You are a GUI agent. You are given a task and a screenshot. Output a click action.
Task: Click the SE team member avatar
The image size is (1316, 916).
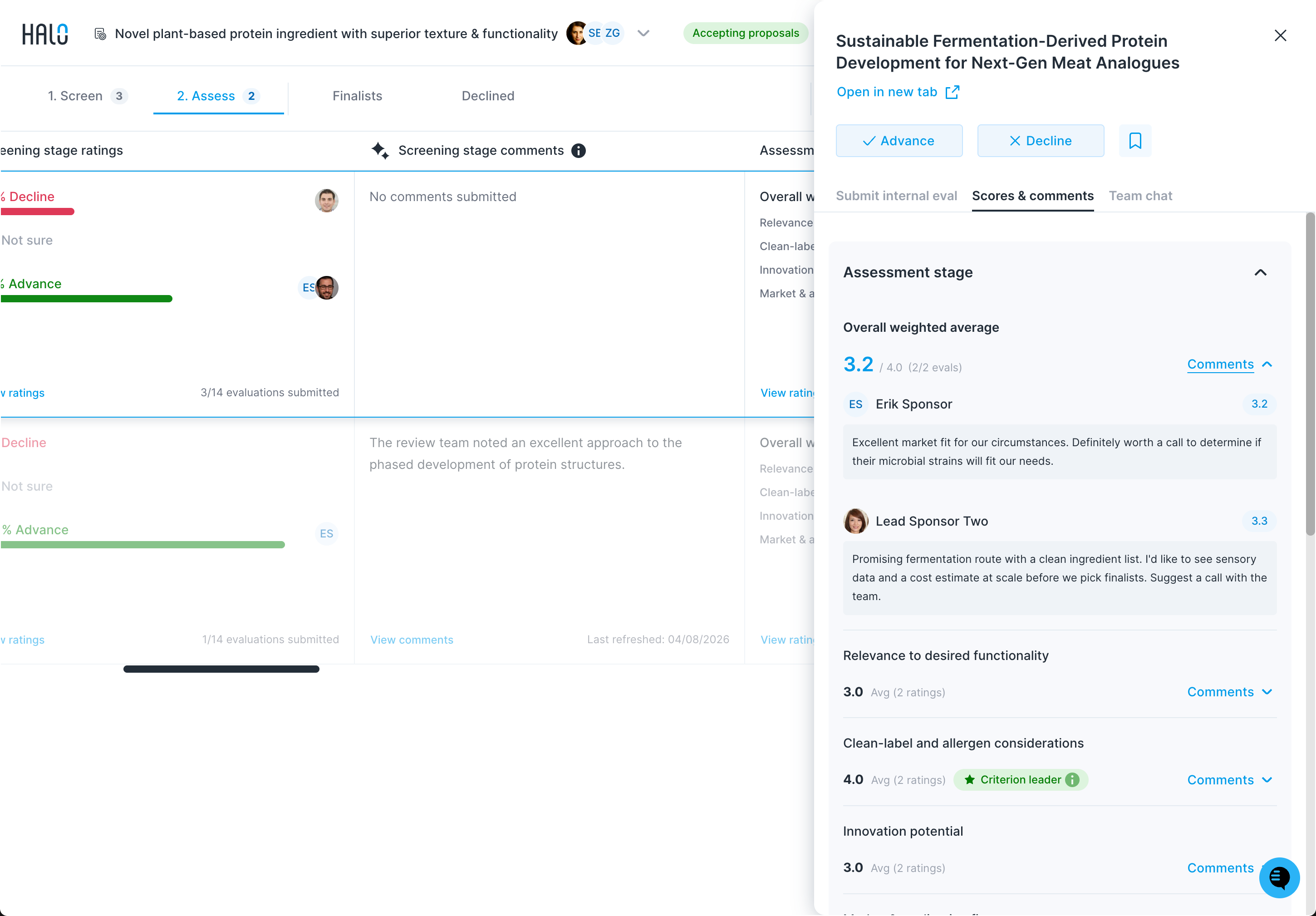coord(594,33)
